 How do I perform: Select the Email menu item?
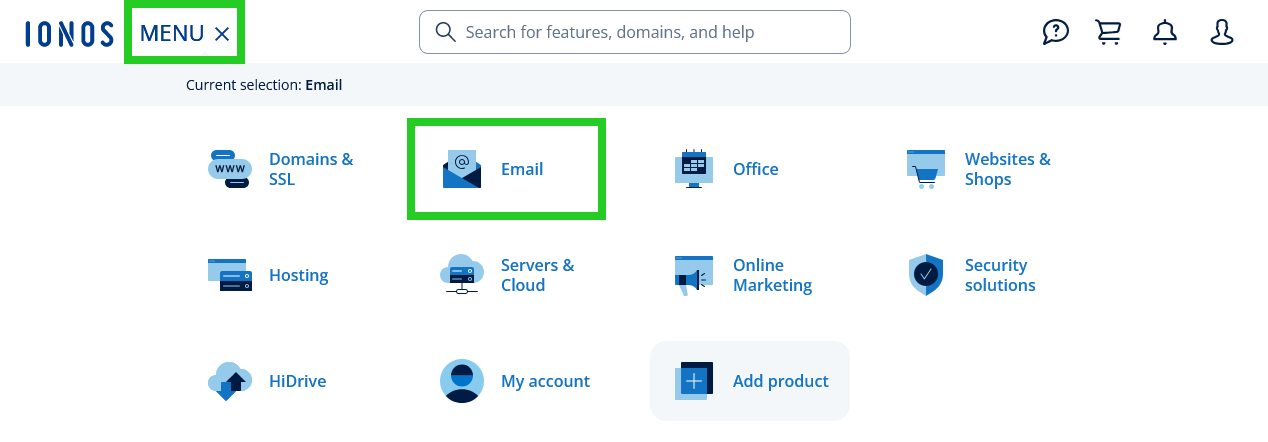click(x=521, y=169)
